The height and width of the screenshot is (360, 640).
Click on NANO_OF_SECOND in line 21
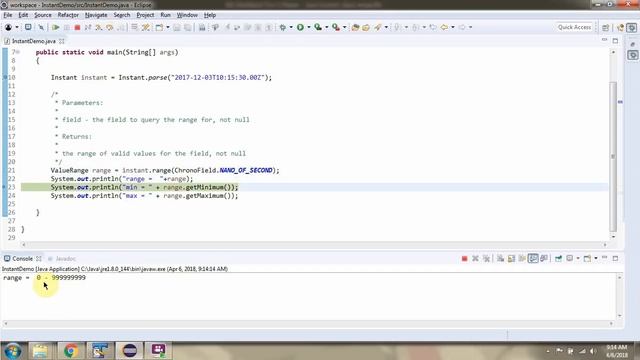point(246,170)
